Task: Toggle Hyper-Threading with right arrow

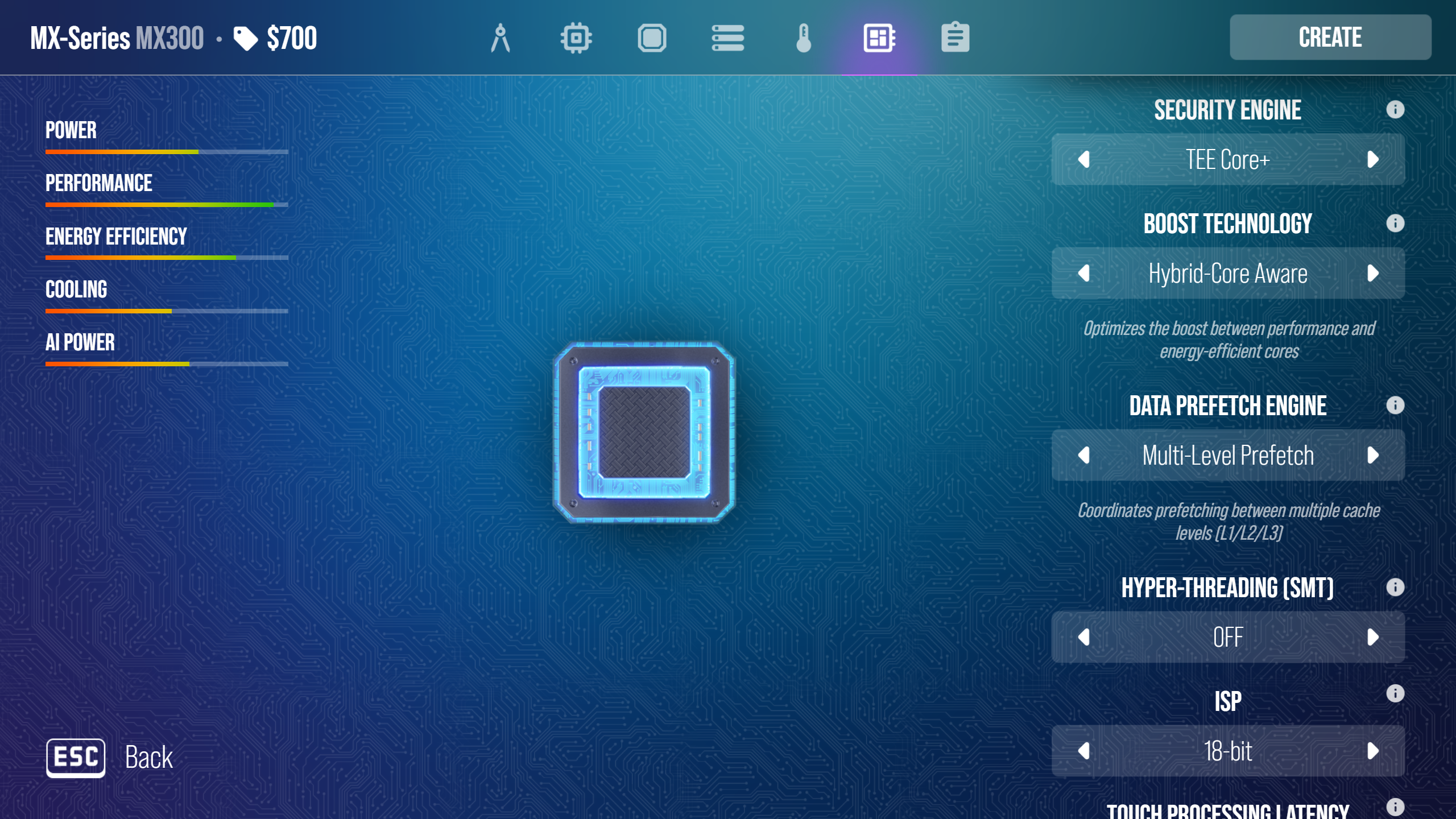Action: tap(1372, 637)
